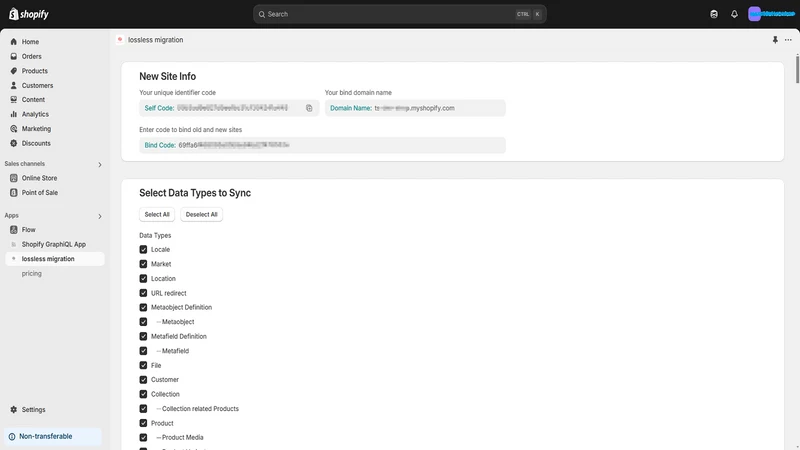Toggle the Metaobject Definition checkbox
Image resolution: width=800 pixels, height=450 pixels.
pyautogui.click(x=143, y=307)
